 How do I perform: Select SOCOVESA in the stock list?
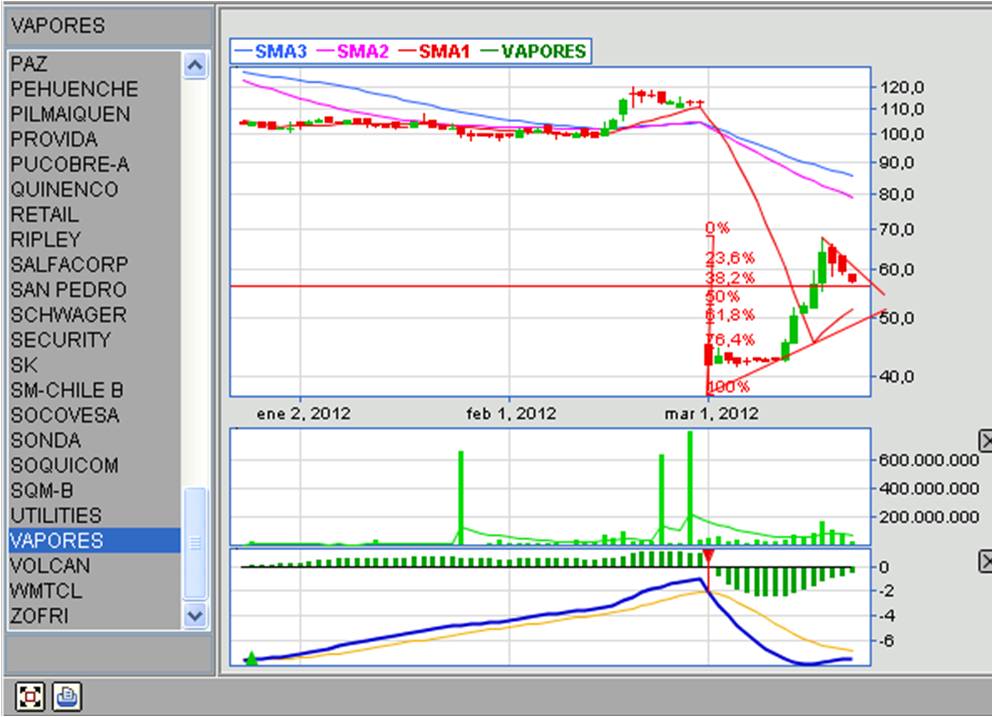point(95,415)
